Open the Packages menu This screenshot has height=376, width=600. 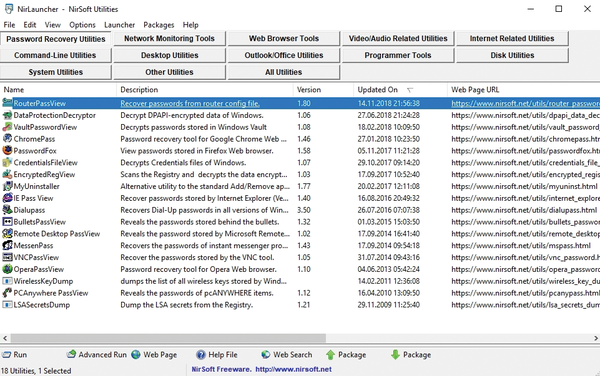(x=159, y=25)
